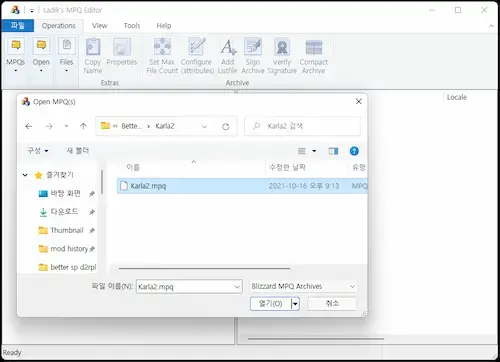This screenshot has height=362, width=500.
Task: Open the recent locations dropdown arrow
Action: (x=66, y=126)
